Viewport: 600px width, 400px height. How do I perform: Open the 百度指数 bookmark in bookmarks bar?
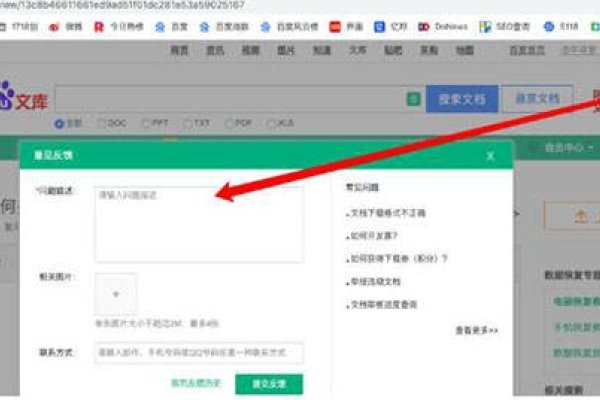[x=224, y=27]
